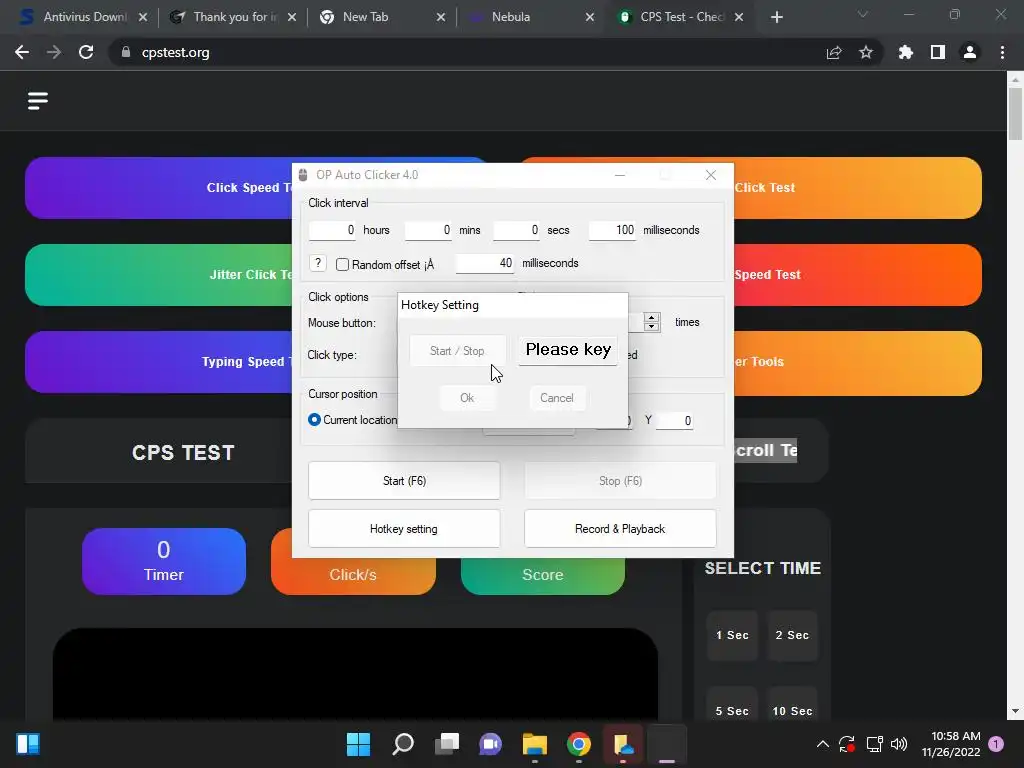Switch to Thank you for tab
The width and height of the screenshot is (1024, 768).
click(x=232, y=17)
